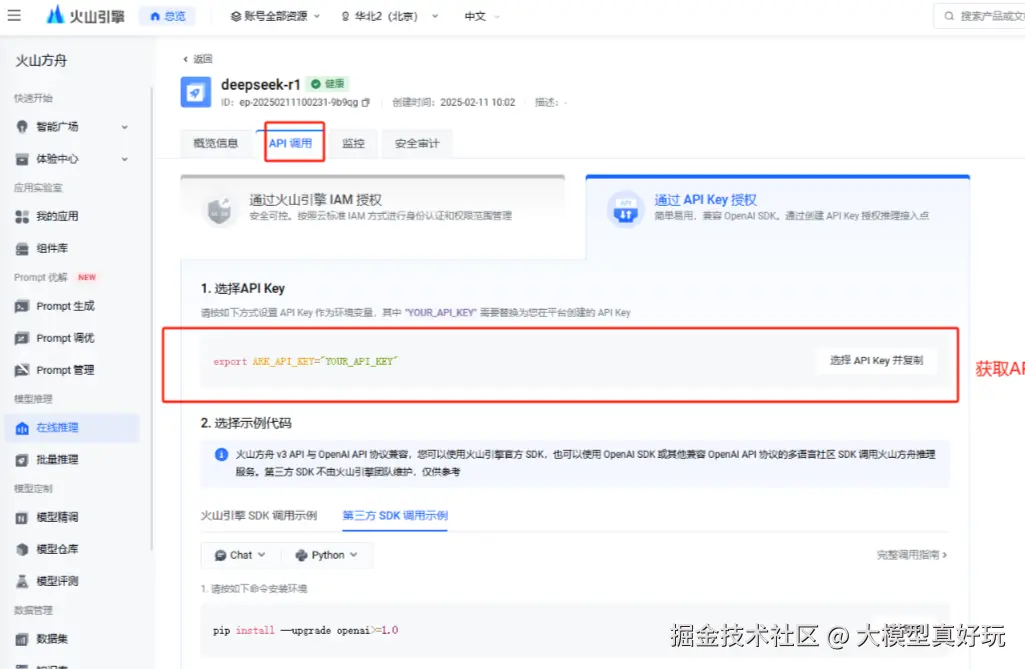Viewport: 1025px width, 669px height.
Task: Copy the endpoint ID icon
Action: coord(365,103)
